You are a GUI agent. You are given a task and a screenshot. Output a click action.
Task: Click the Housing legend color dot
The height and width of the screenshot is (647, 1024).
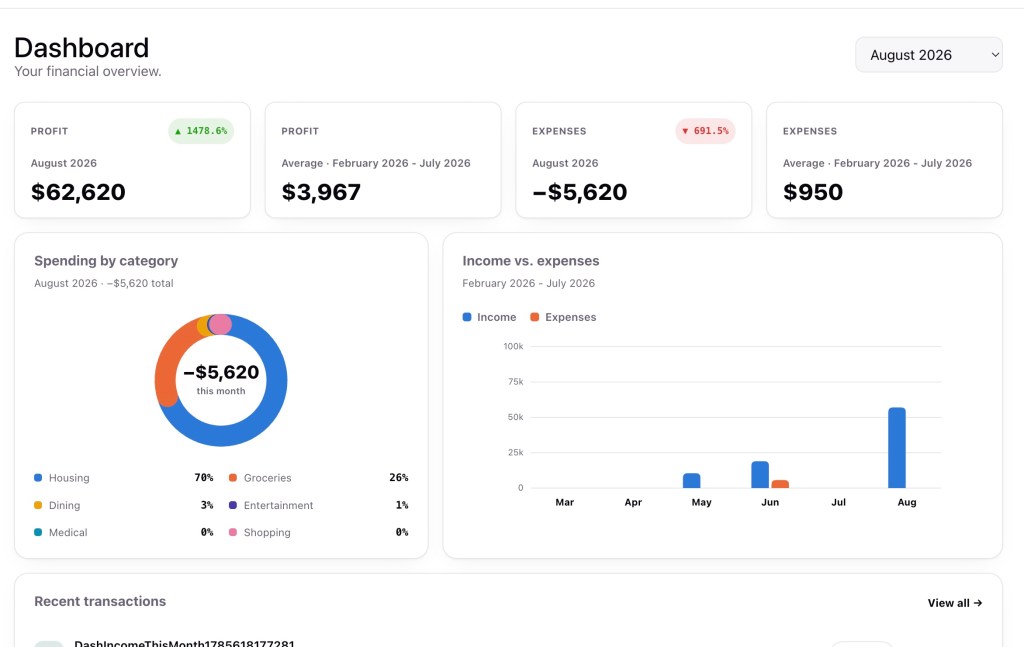tap(38, 478)
